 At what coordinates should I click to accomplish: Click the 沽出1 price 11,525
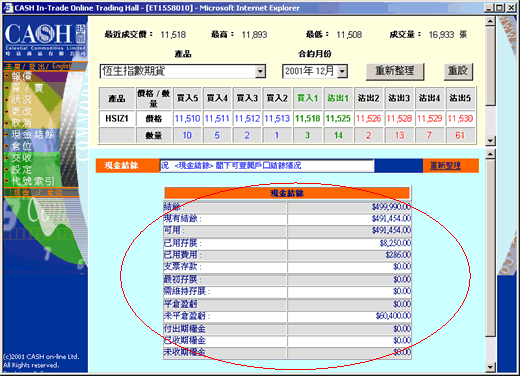coord(338,118)
